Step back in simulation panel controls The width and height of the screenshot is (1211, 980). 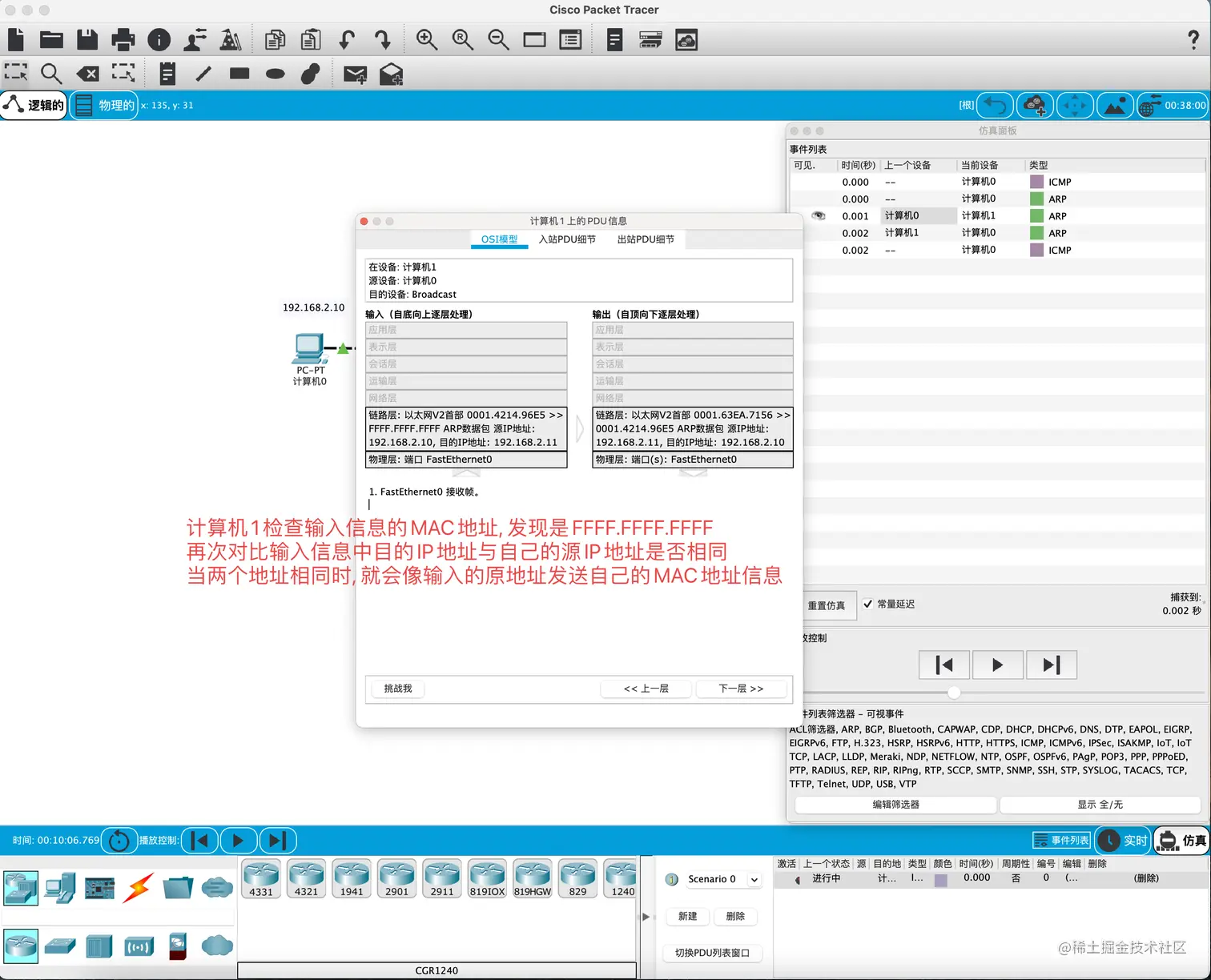944,665
